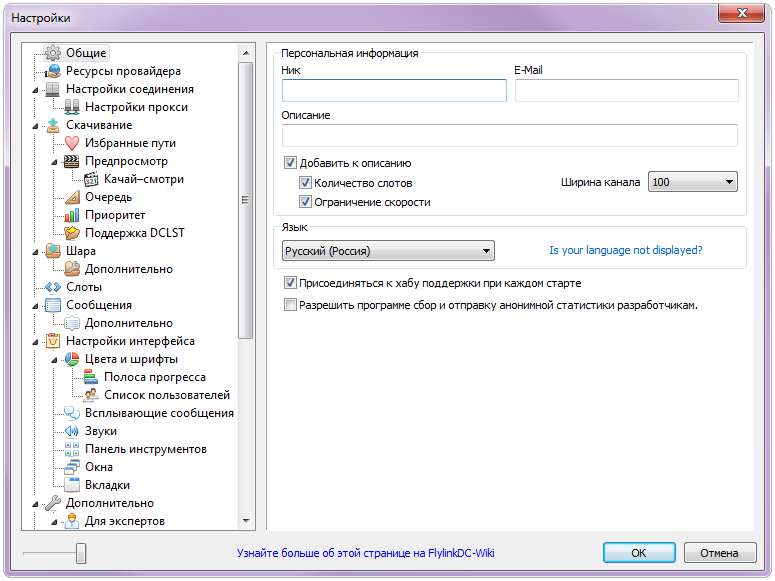The image size is (775, 581).
Task: Toggle the Количество слотов checkbox
Action: point(306,183)
